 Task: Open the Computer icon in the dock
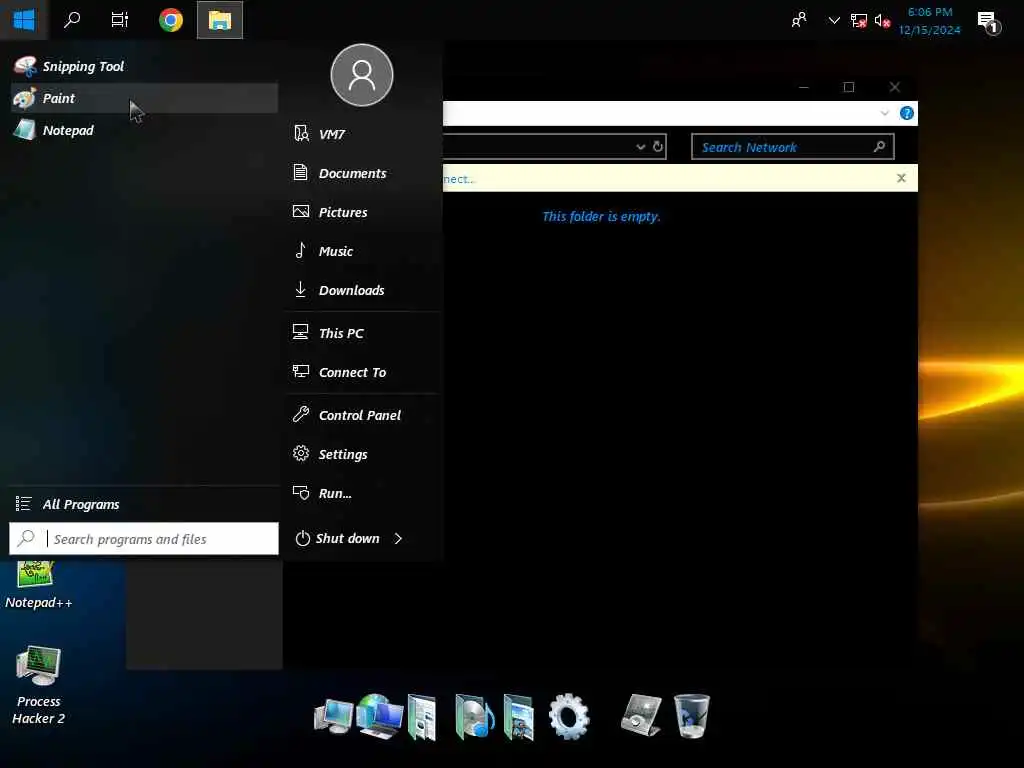tap(333, 717)
